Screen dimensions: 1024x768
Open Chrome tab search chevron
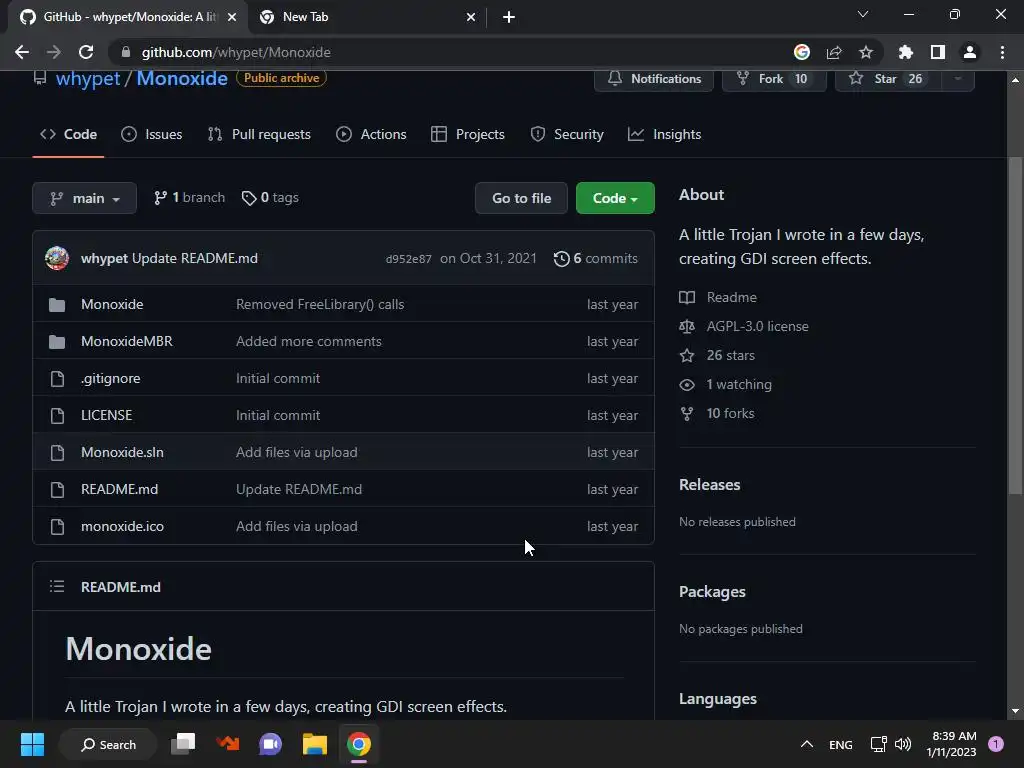(x=863, y=14)
